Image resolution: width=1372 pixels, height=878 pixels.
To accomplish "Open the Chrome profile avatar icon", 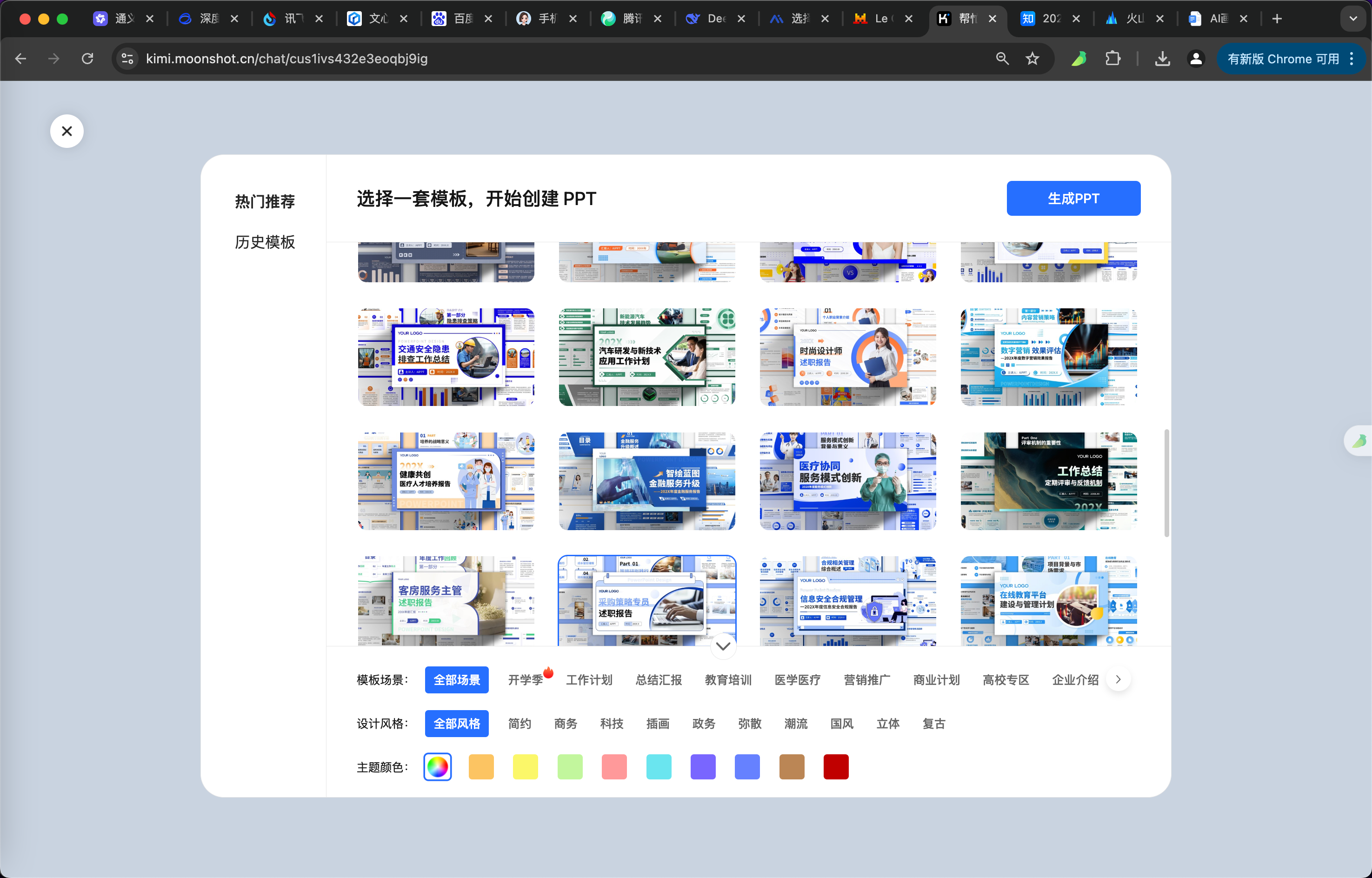I will [x=1196, y=59].
